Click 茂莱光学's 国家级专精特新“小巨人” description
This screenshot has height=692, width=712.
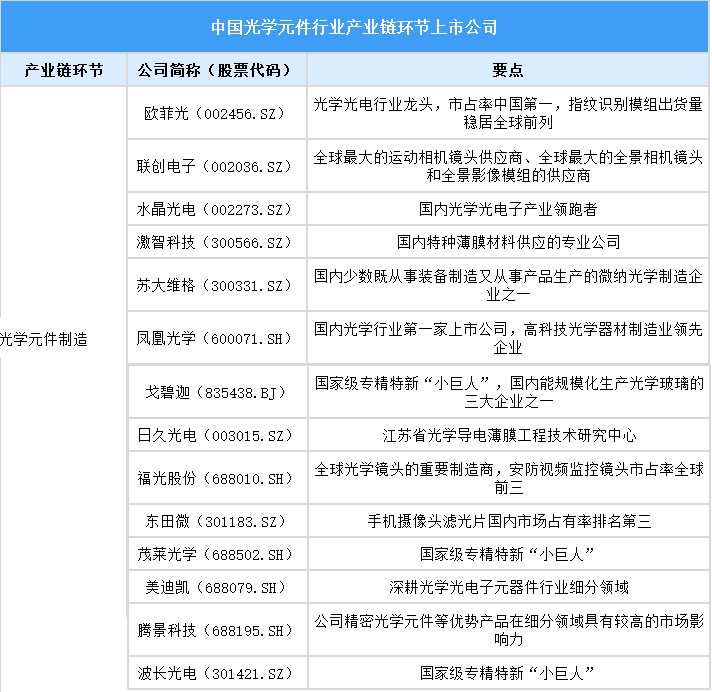coord(508,554)
